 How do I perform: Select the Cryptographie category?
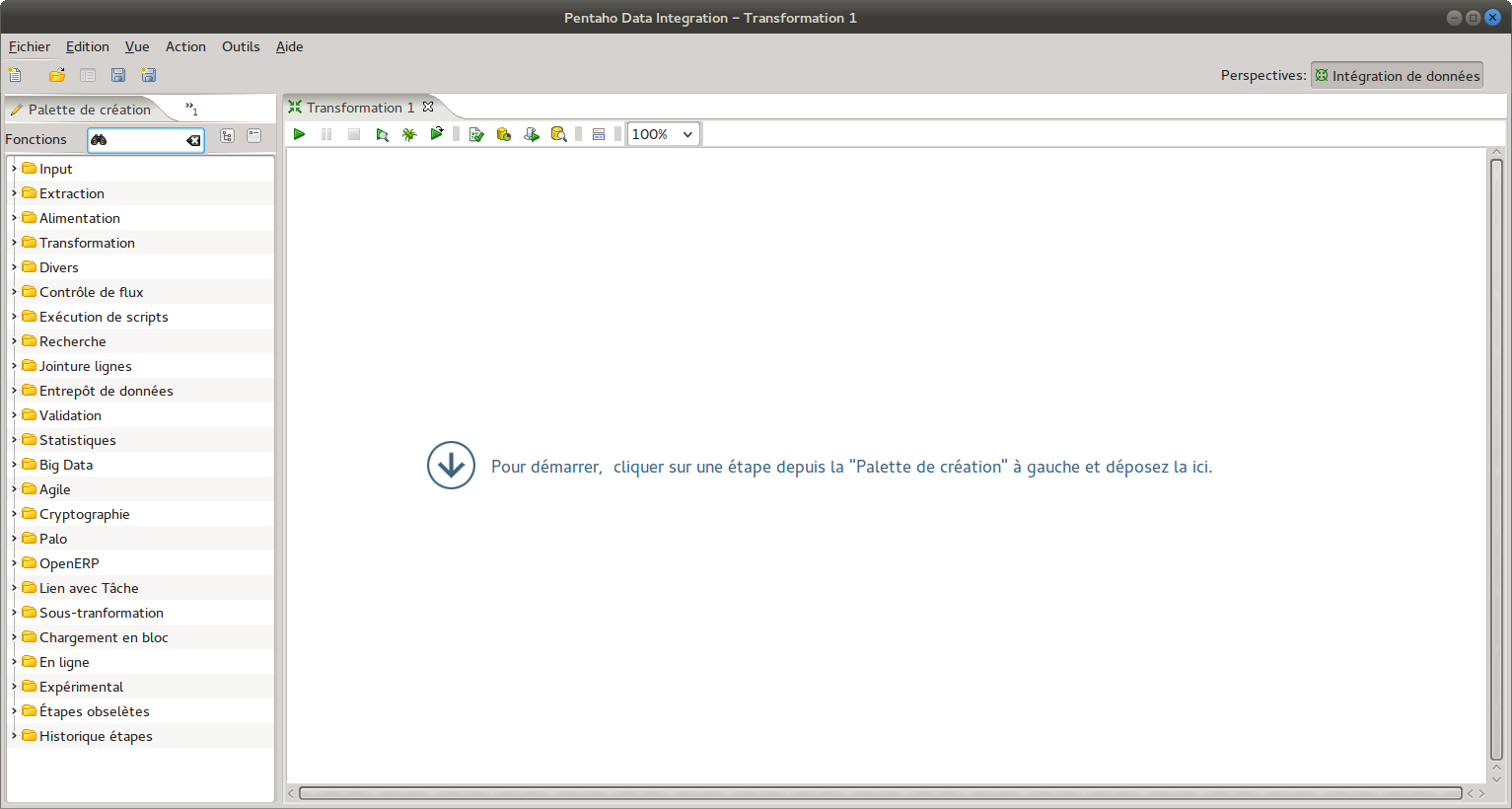click(x=84, y=514)
